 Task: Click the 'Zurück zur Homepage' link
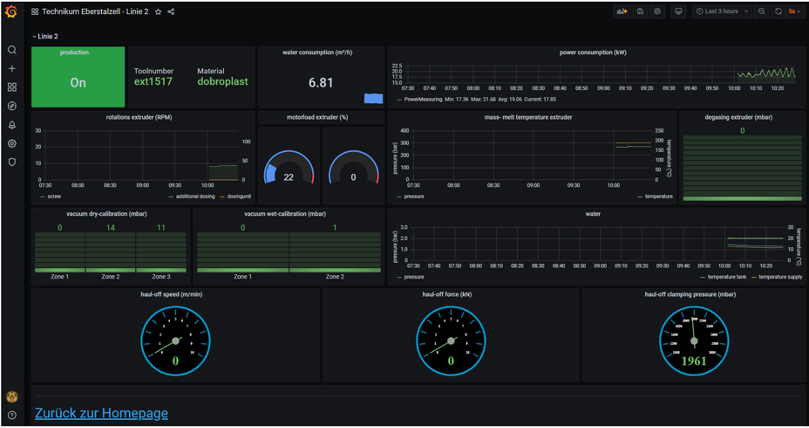[101, 413]
